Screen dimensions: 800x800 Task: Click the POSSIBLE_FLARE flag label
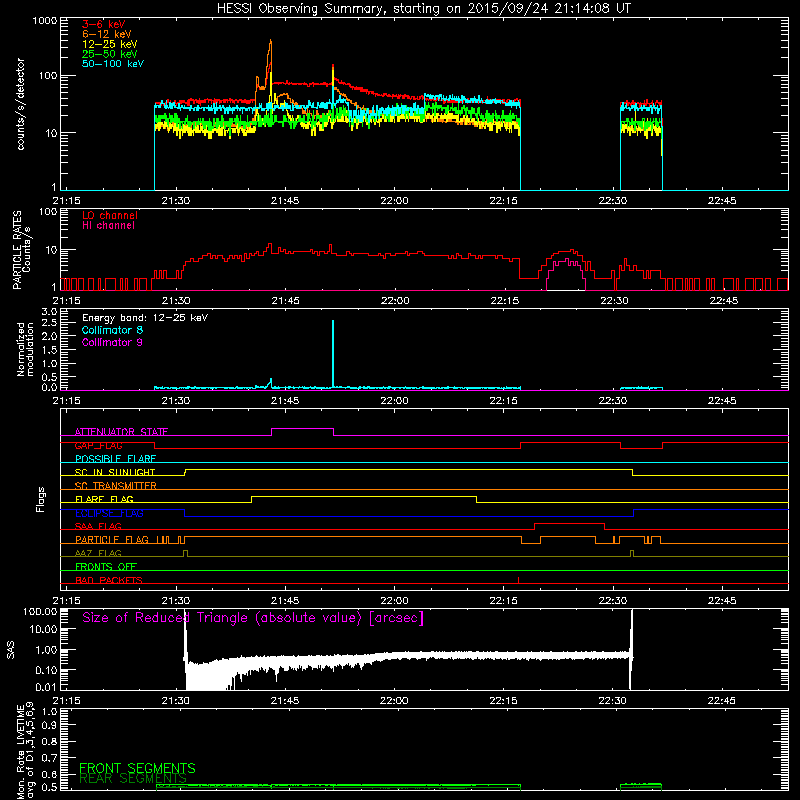point(115,459)
